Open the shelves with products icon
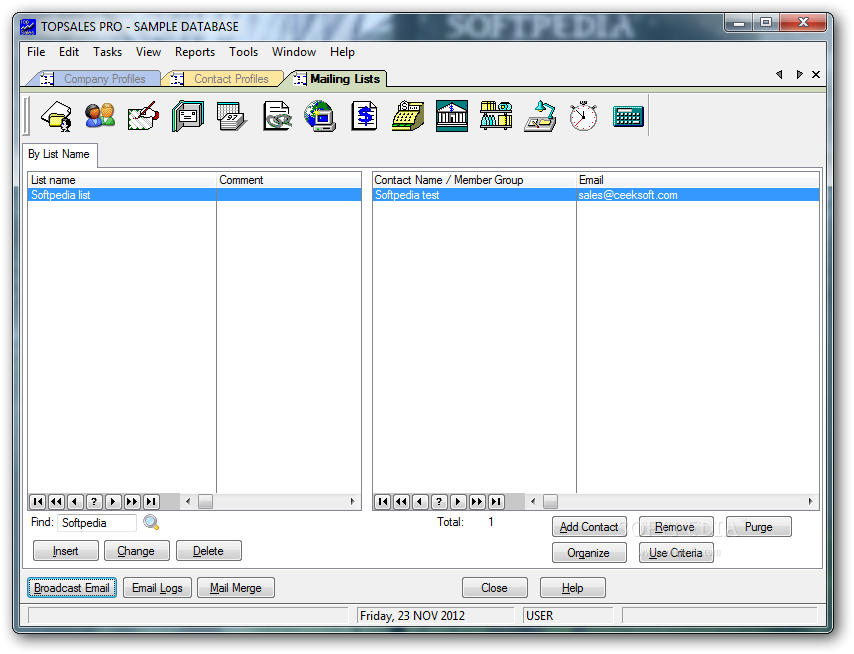 (x=496, y=116)
